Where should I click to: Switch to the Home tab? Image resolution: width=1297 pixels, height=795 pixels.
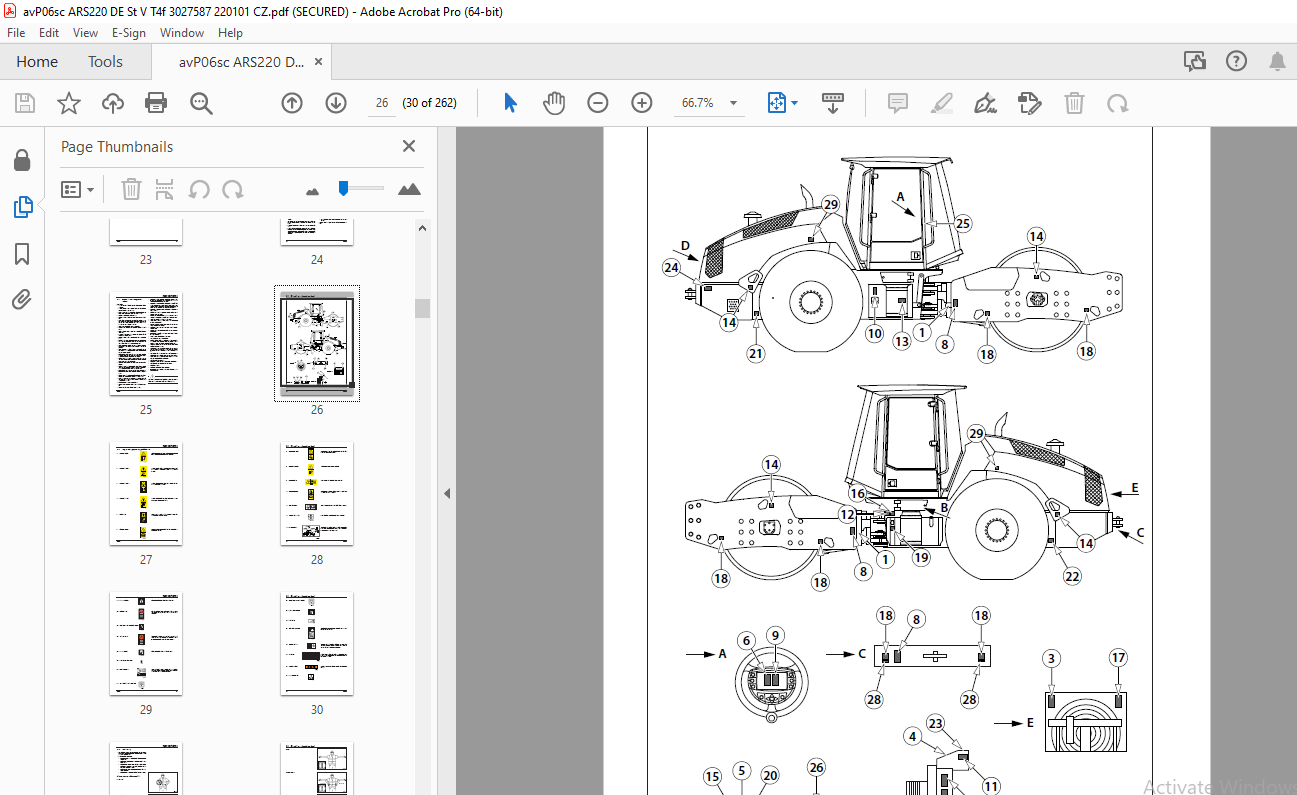[37, 62]
